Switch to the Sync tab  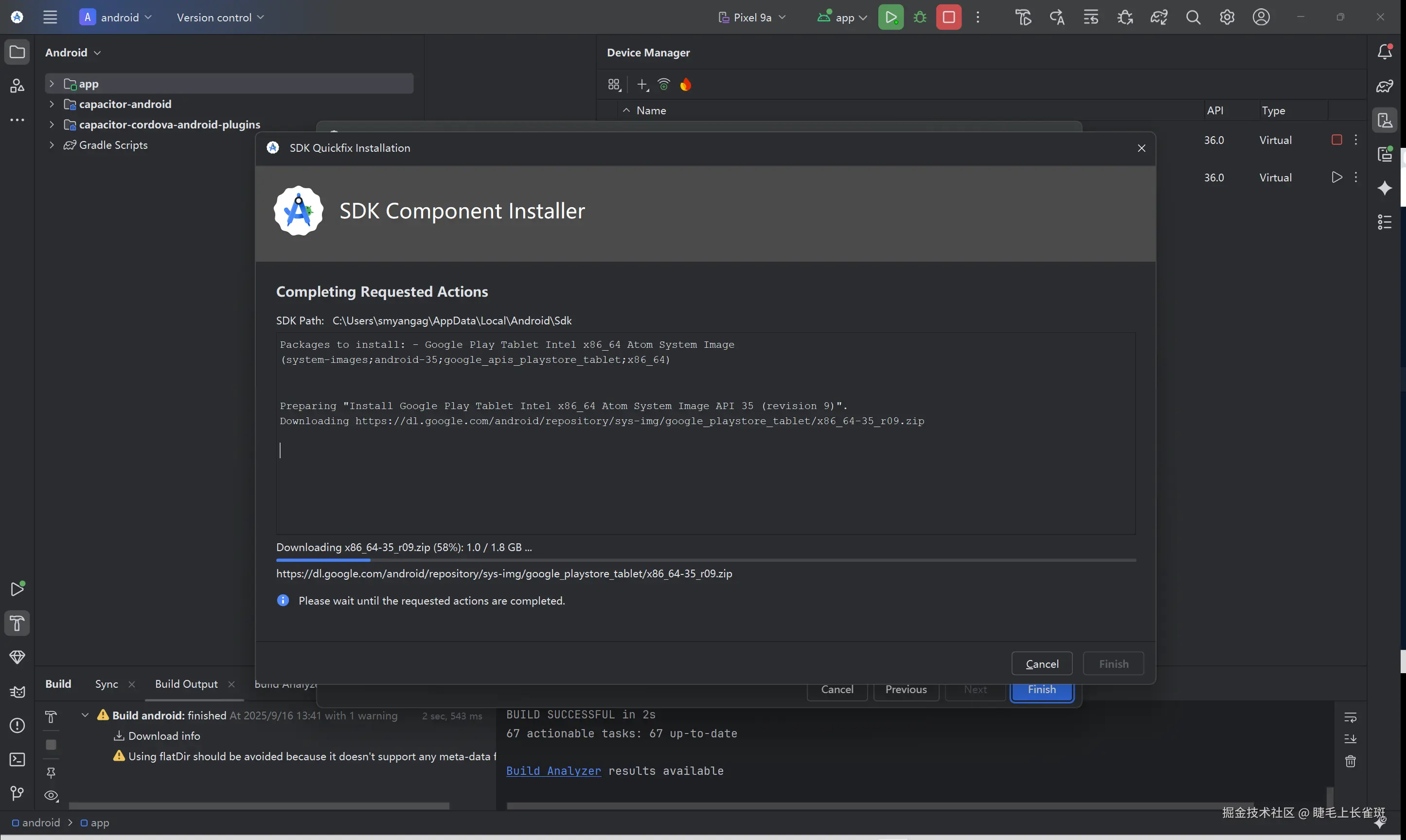point(107,684)
